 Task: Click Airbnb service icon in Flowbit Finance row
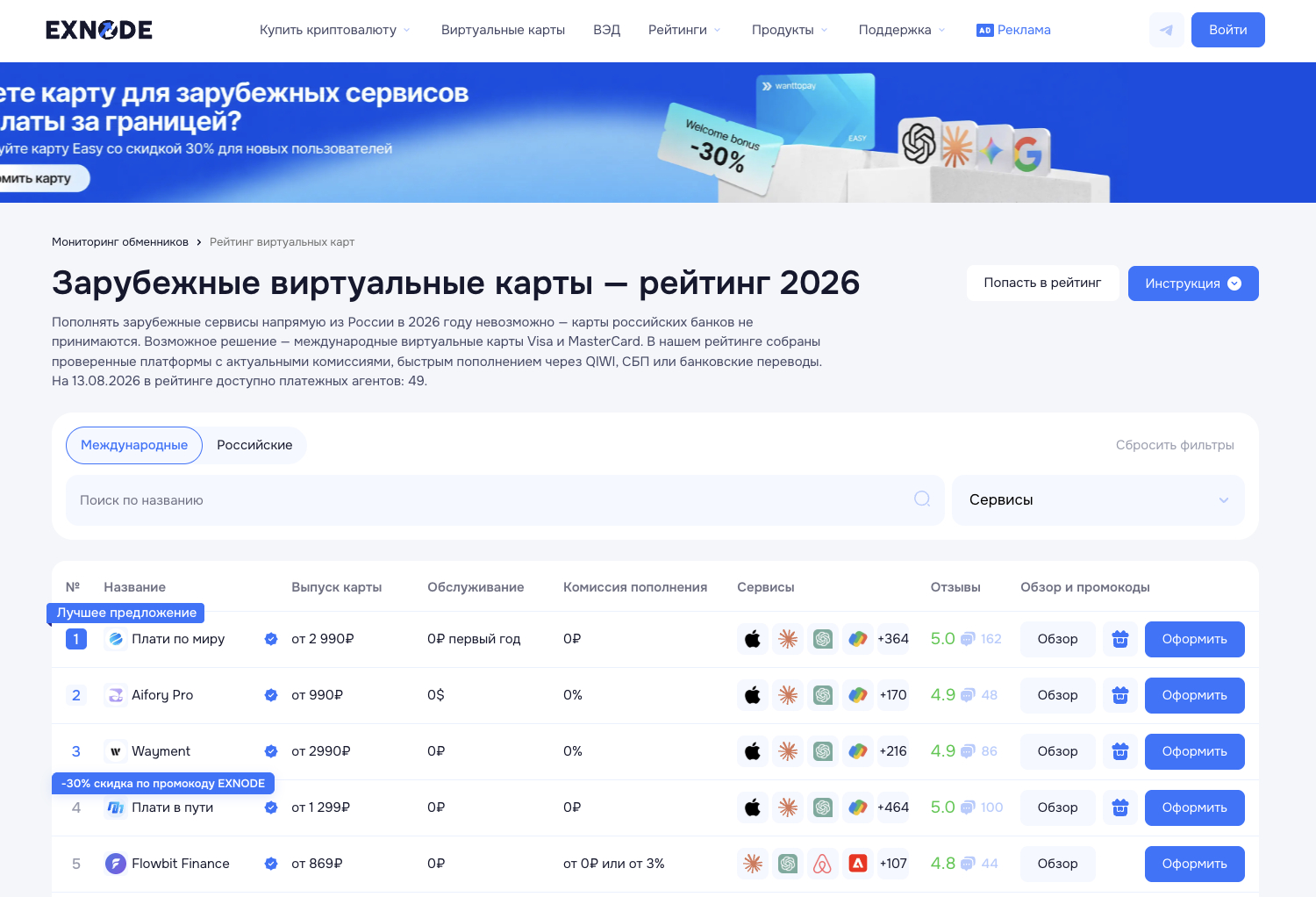(823, 864)
